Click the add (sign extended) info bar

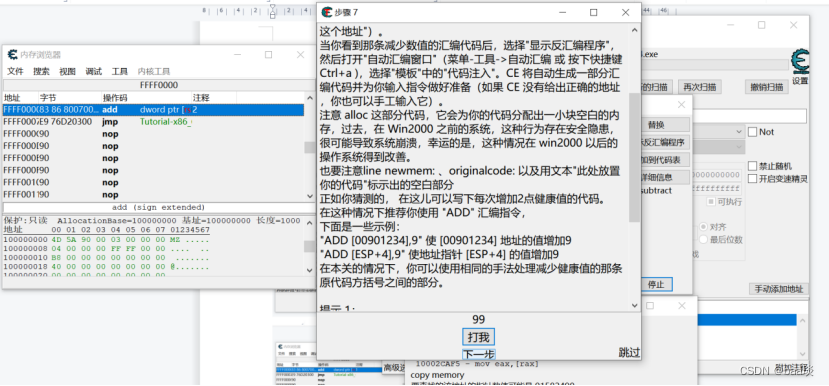[159, 207]
